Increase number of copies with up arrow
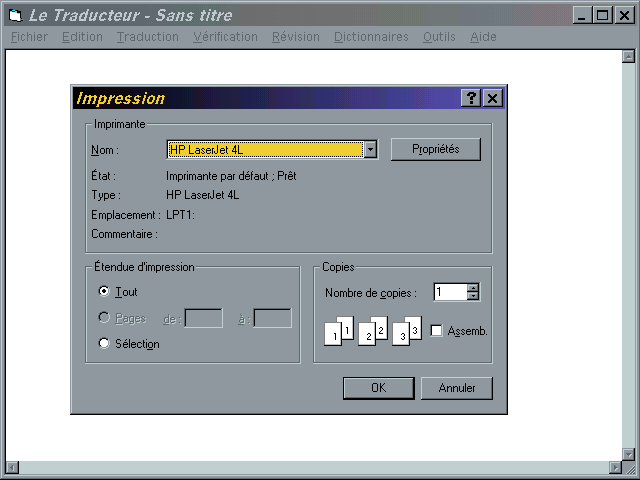Image resolution: width=640 pixels, height=480 pixels. (x=473, y=287)
